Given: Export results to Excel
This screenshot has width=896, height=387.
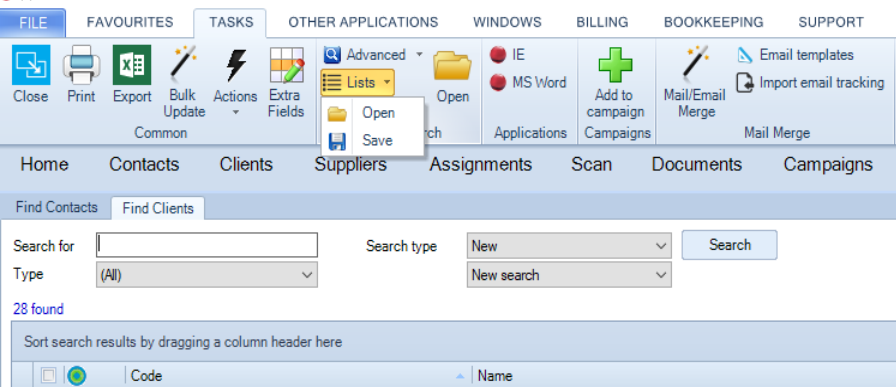Looking at the screenshot, I should pos(132,65).
